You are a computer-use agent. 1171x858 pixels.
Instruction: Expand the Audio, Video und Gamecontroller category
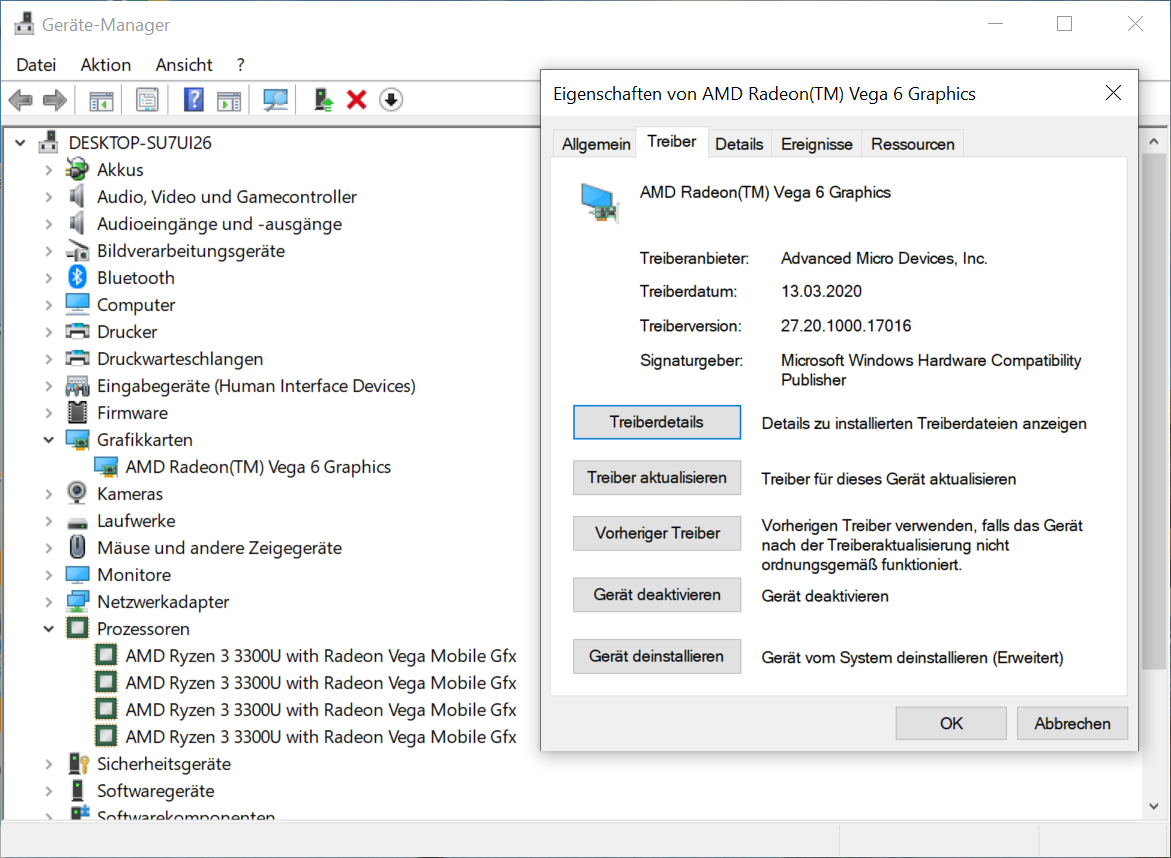click(x=49, y=197)
